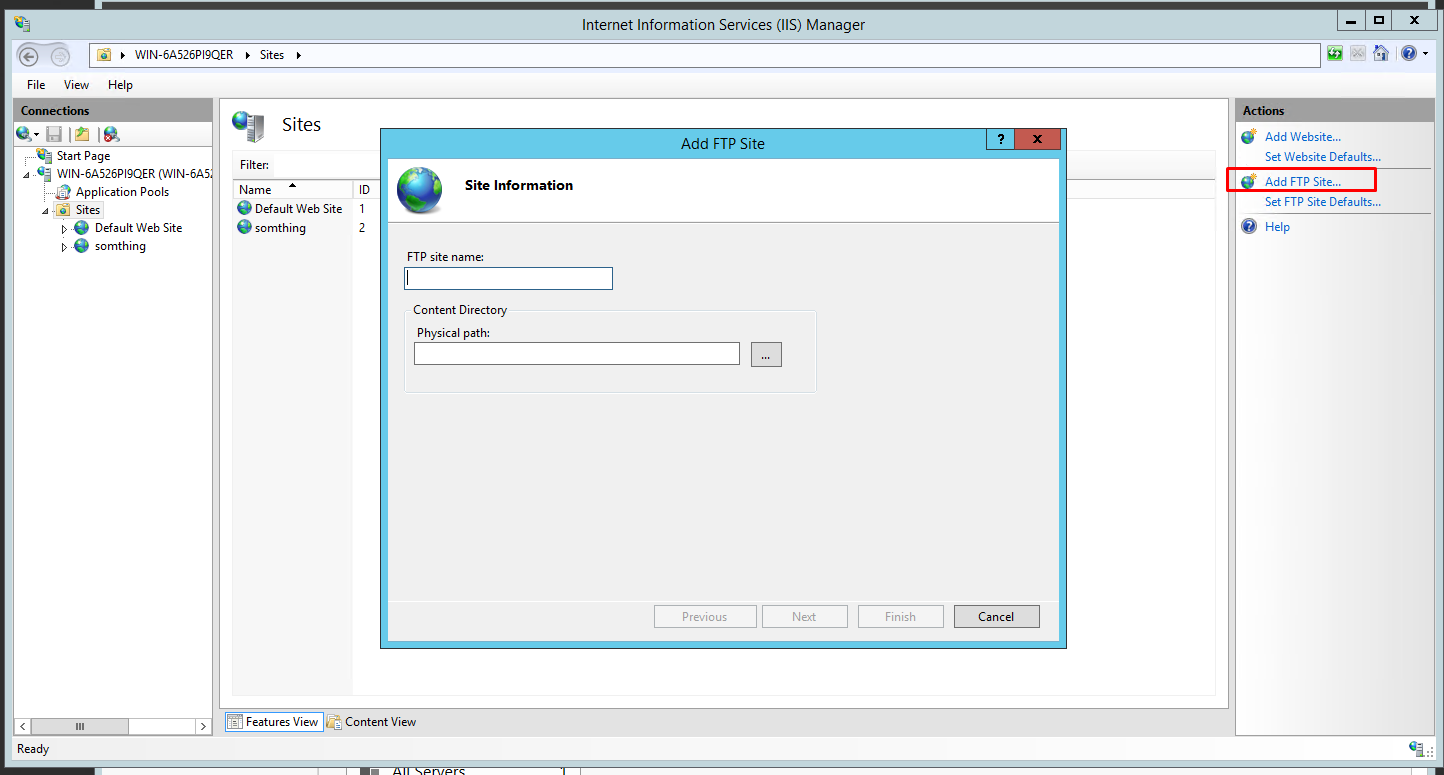Open the breadcrumb arrow after Sites
Screen dimensions: 1444x775
[298, 55]
